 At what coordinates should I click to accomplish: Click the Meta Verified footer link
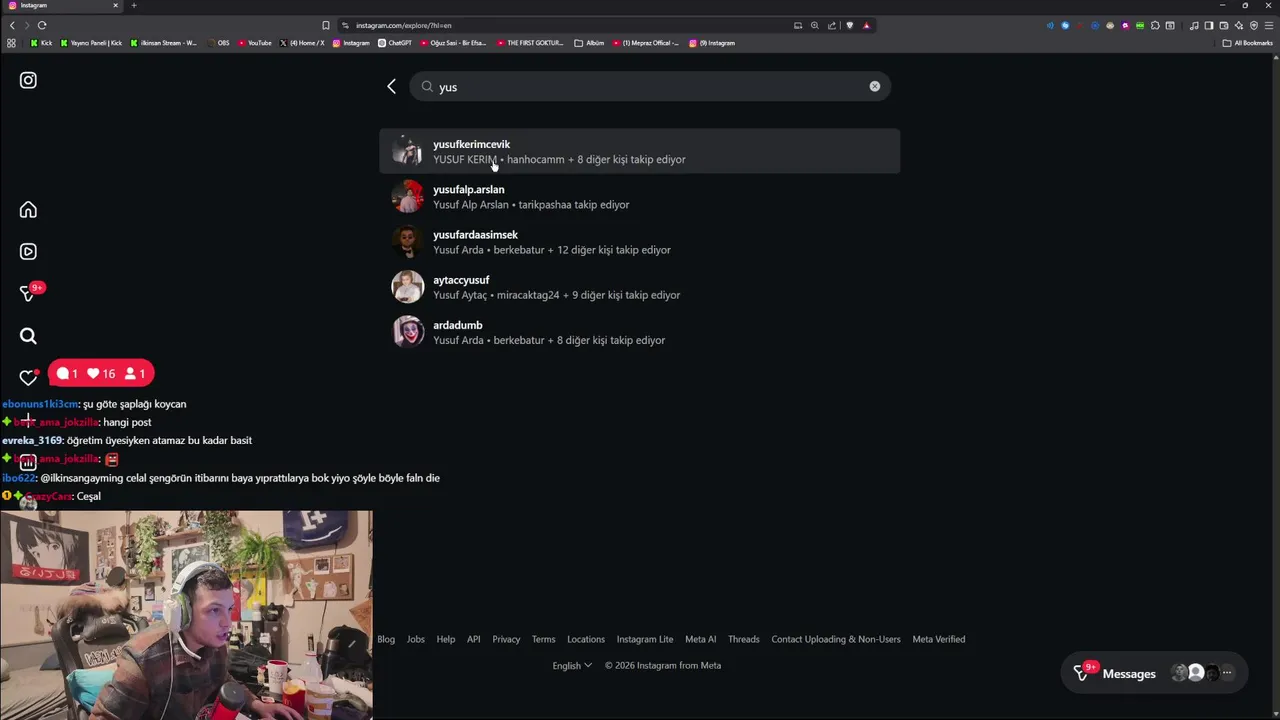pyautogui.click(x=938, y=639)
